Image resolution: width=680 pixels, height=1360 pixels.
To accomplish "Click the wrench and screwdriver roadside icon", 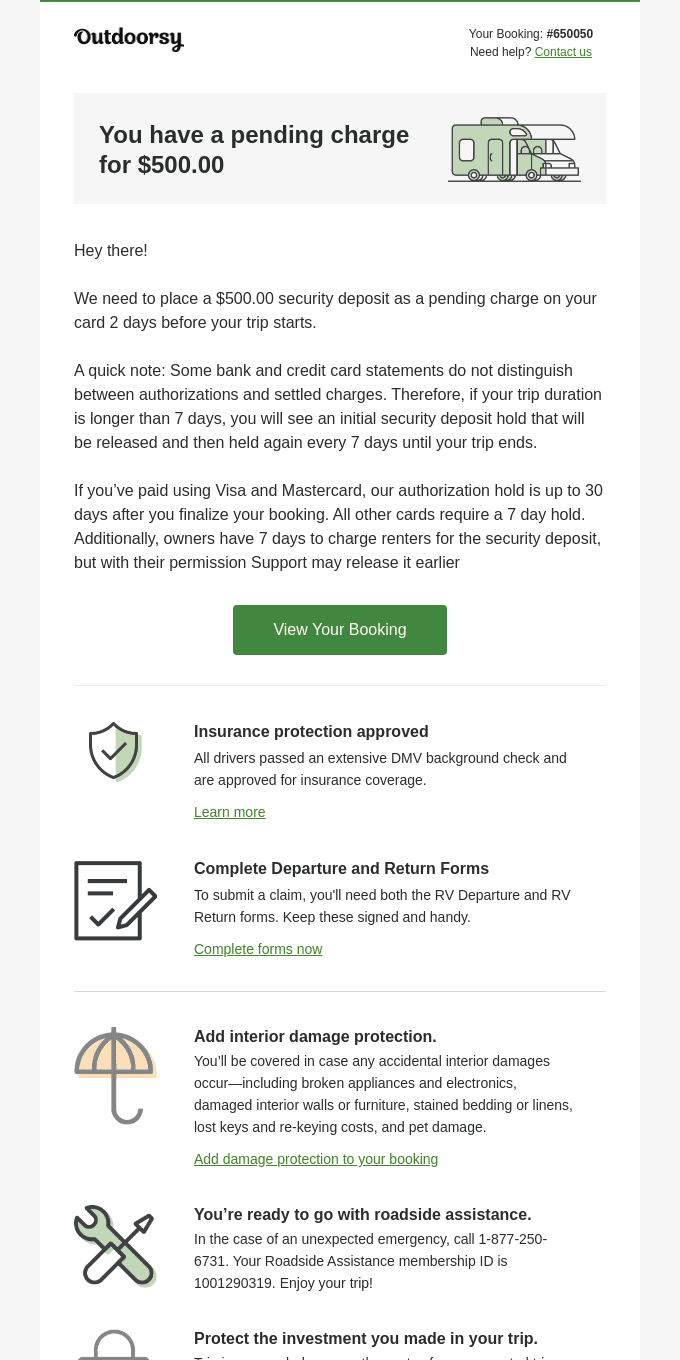I will 114,1245.
